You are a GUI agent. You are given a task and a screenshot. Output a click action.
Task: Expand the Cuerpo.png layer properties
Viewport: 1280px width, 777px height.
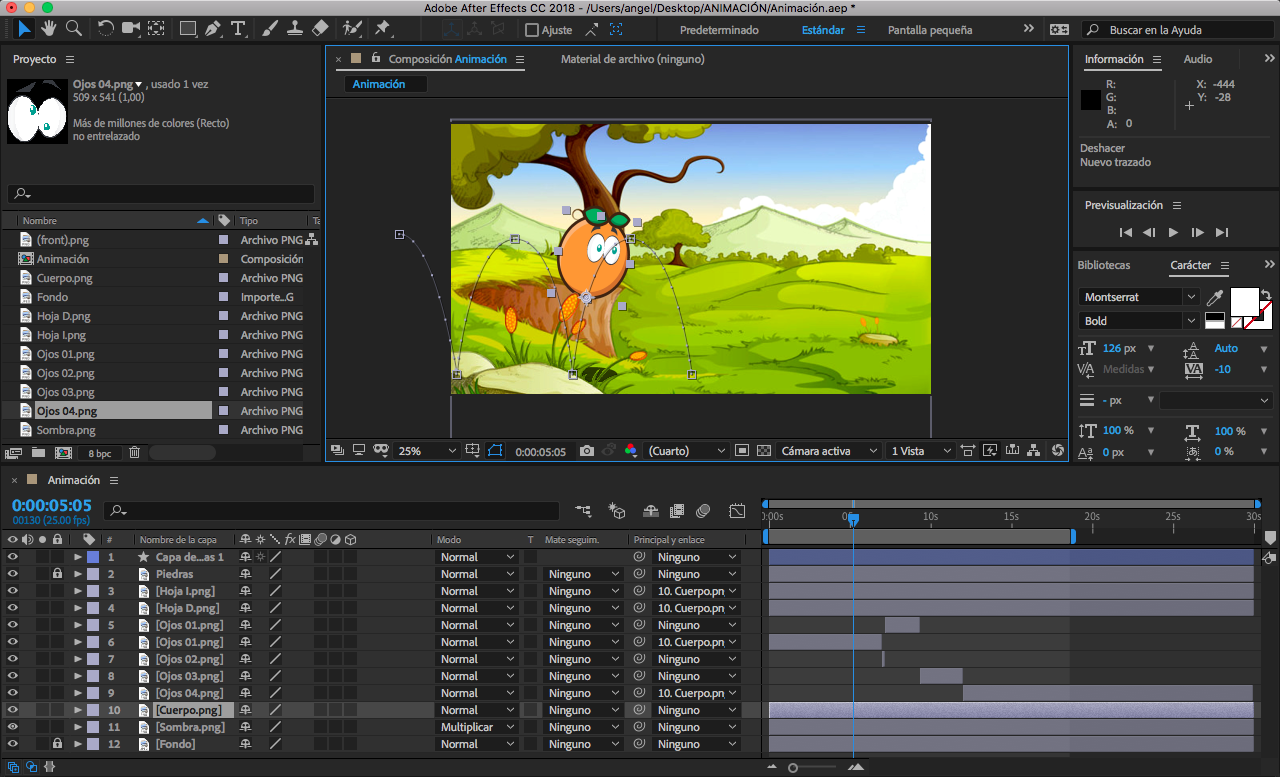coord(78,710)
